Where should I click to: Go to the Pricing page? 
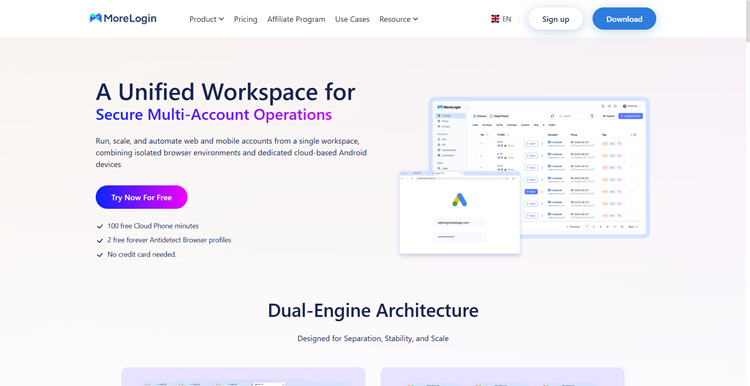tap(245, 19)
